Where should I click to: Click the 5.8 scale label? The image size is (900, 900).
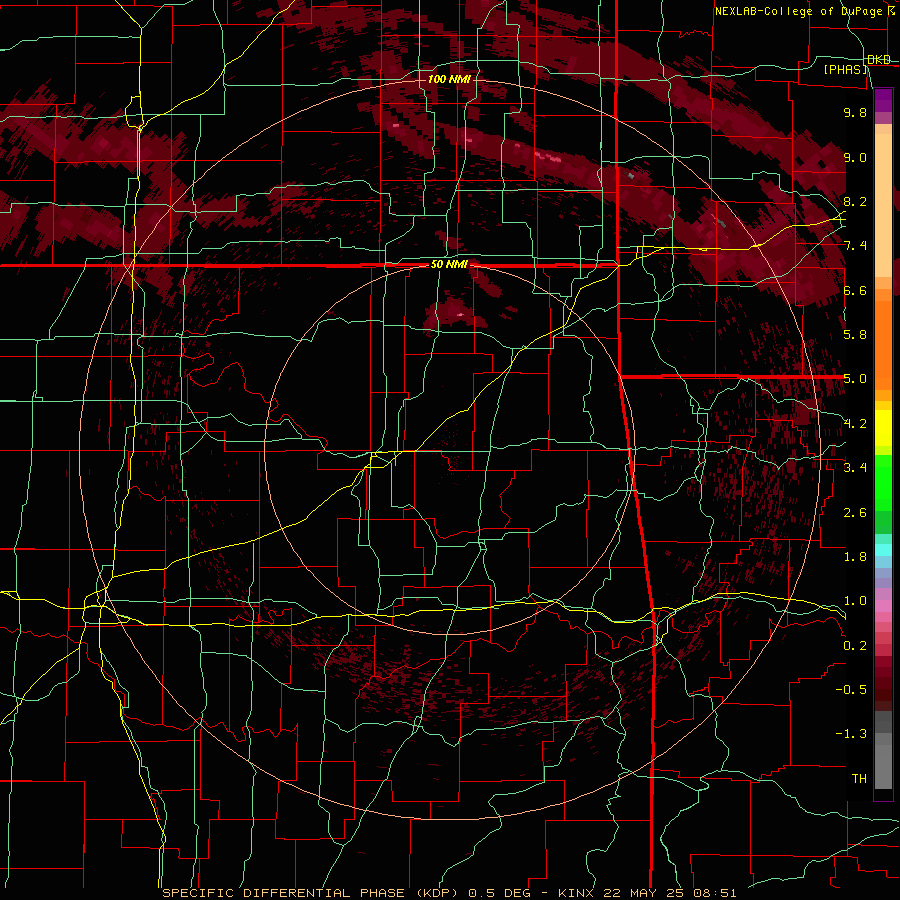point(855,335)
